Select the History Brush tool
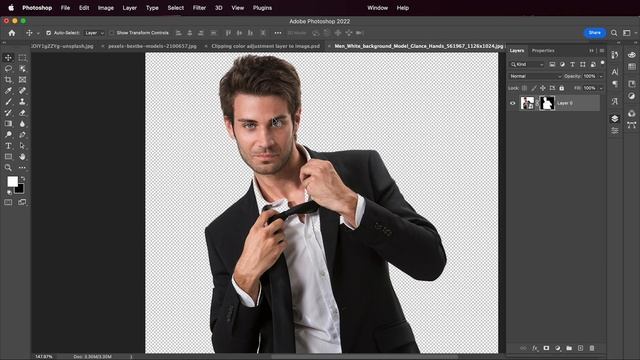Screen dimensions: 640x360 (x=8, y=113)
